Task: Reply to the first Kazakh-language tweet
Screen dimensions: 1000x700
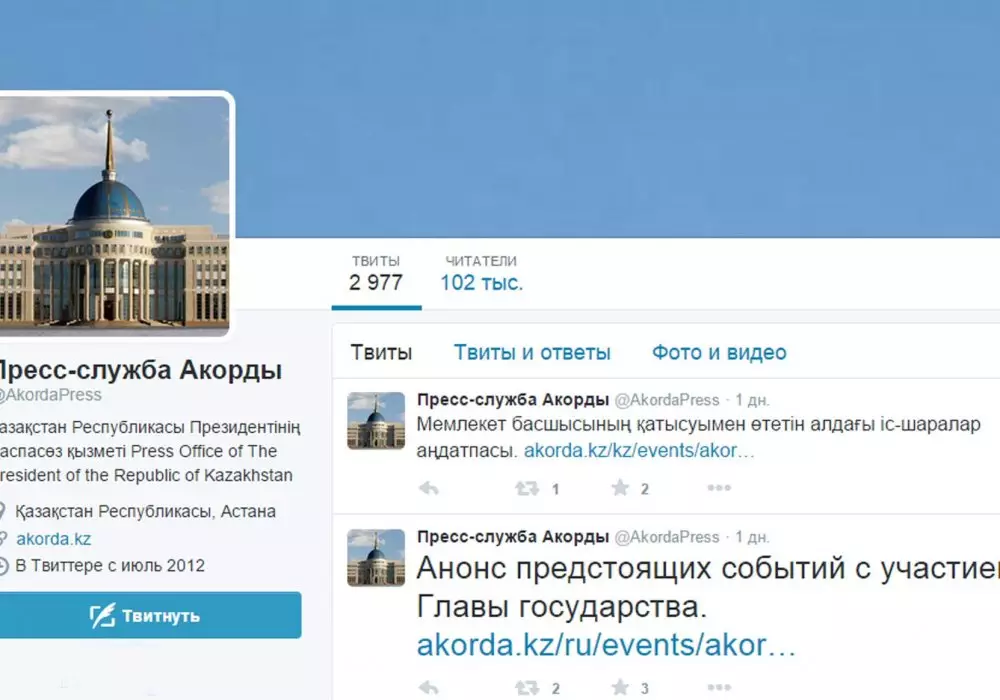Action: (429, 488)
